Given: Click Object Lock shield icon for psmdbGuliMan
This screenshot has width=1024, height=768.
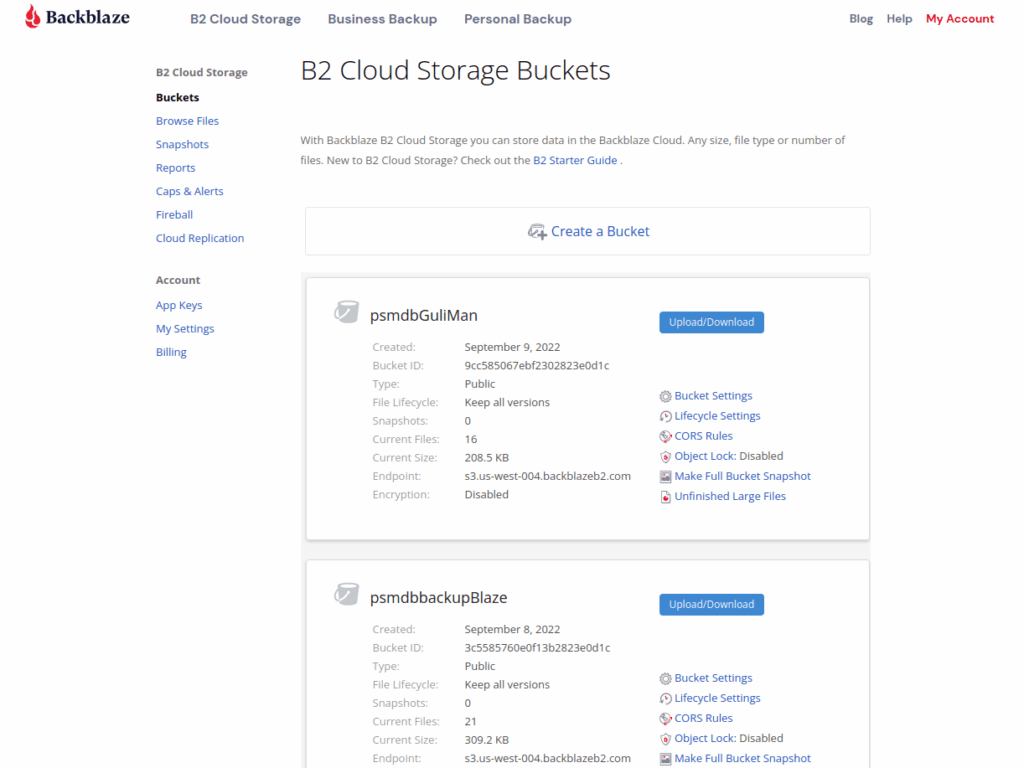Looking at the screenshot, I should pyautogui.click(x=665, y=456).
